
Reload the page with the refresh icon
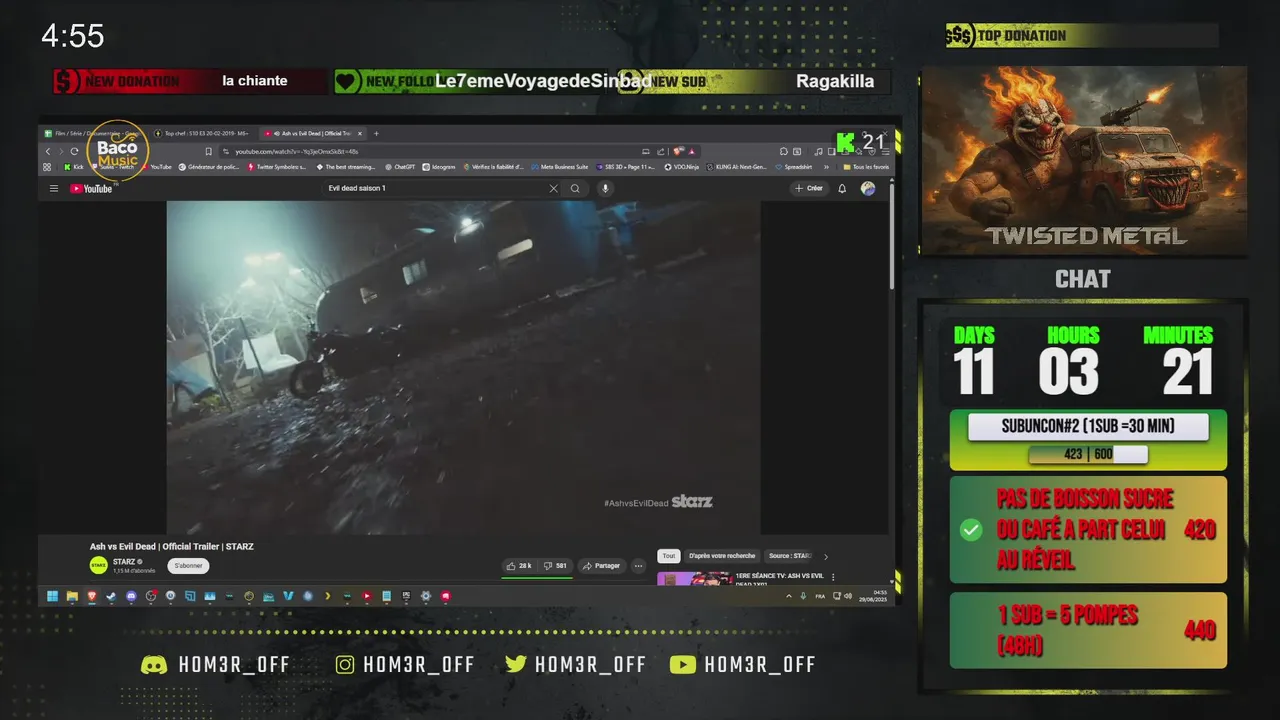pyautogui.click(x=74, y=151)
